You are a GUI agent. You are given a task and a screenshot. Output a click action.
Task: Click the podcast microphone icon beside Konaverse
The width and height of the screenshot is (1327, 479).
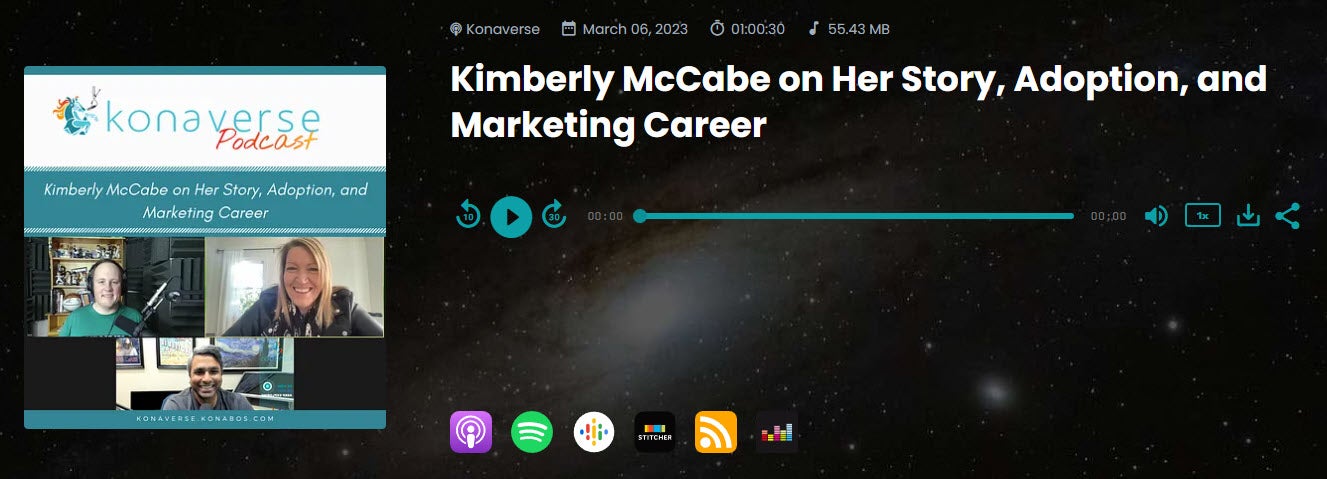coord(456,29)
